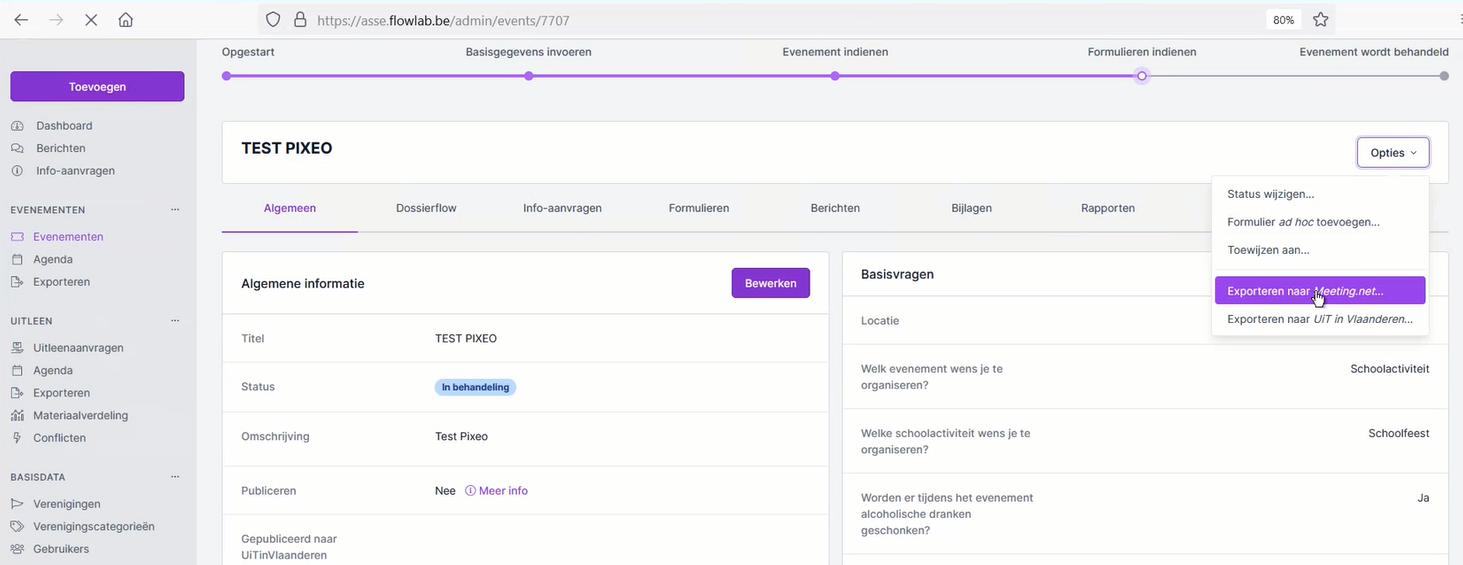Click the Formulieren indienen progress step marker
This screenshot has height=565, width=1463.
pyautogui.click(x=1141, y=76)
